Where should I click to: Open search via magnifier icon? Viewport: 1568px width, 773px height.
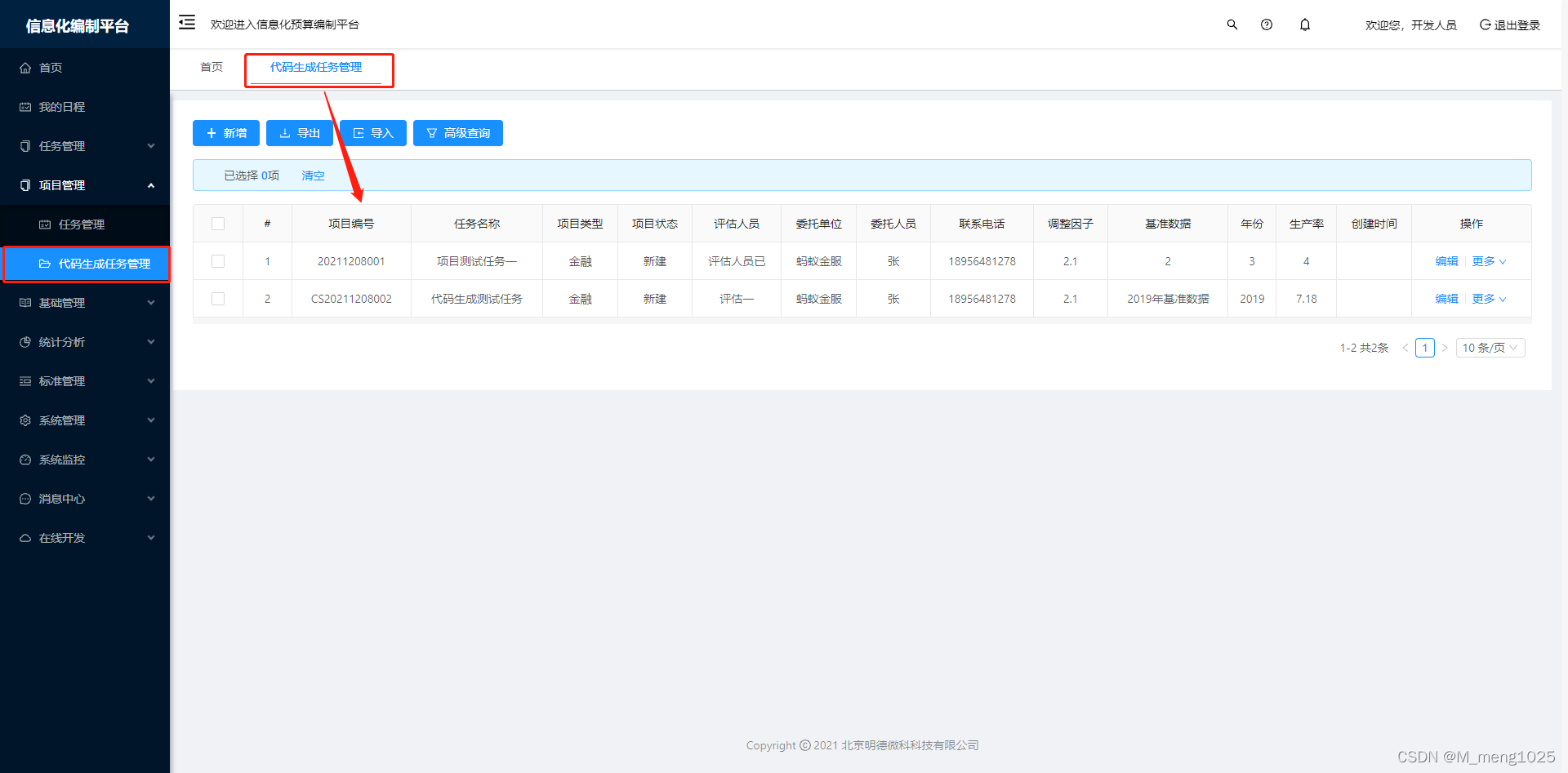[x=1232, y=24]
